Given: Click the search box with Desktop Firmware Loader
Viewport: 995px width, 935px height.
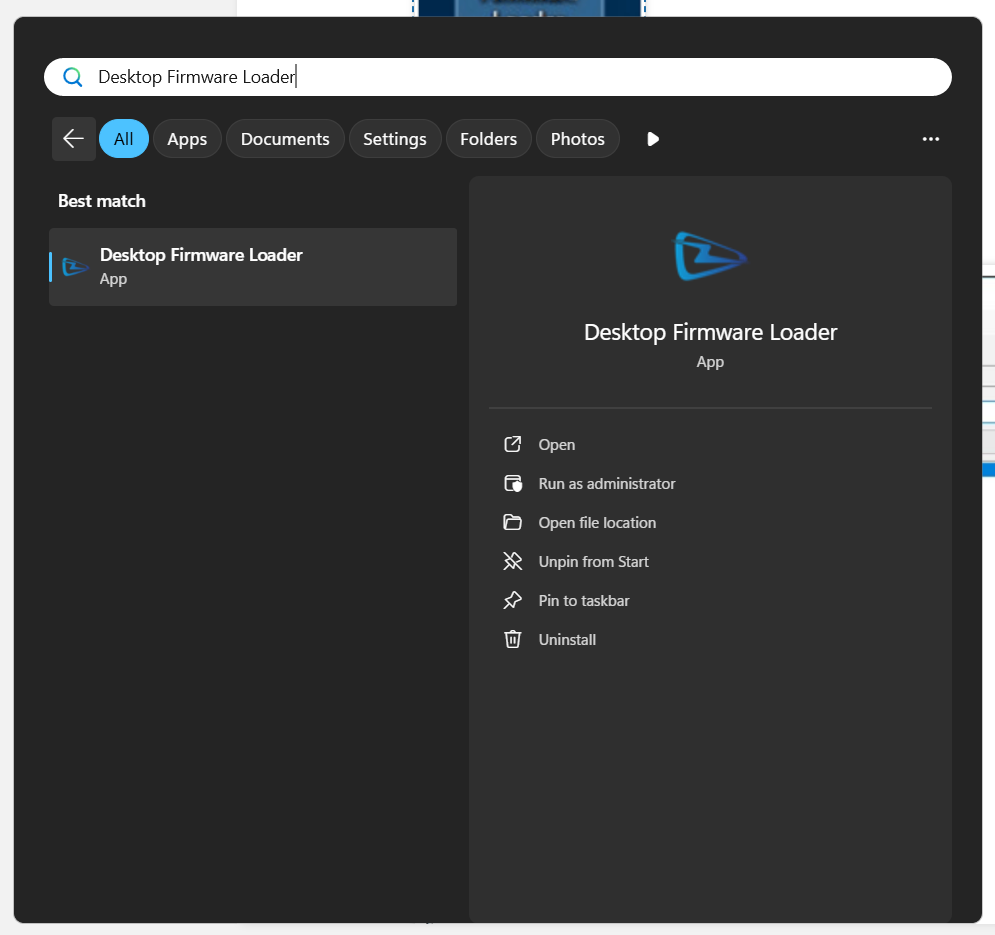Looking at the screenshot, I should 498,77.
